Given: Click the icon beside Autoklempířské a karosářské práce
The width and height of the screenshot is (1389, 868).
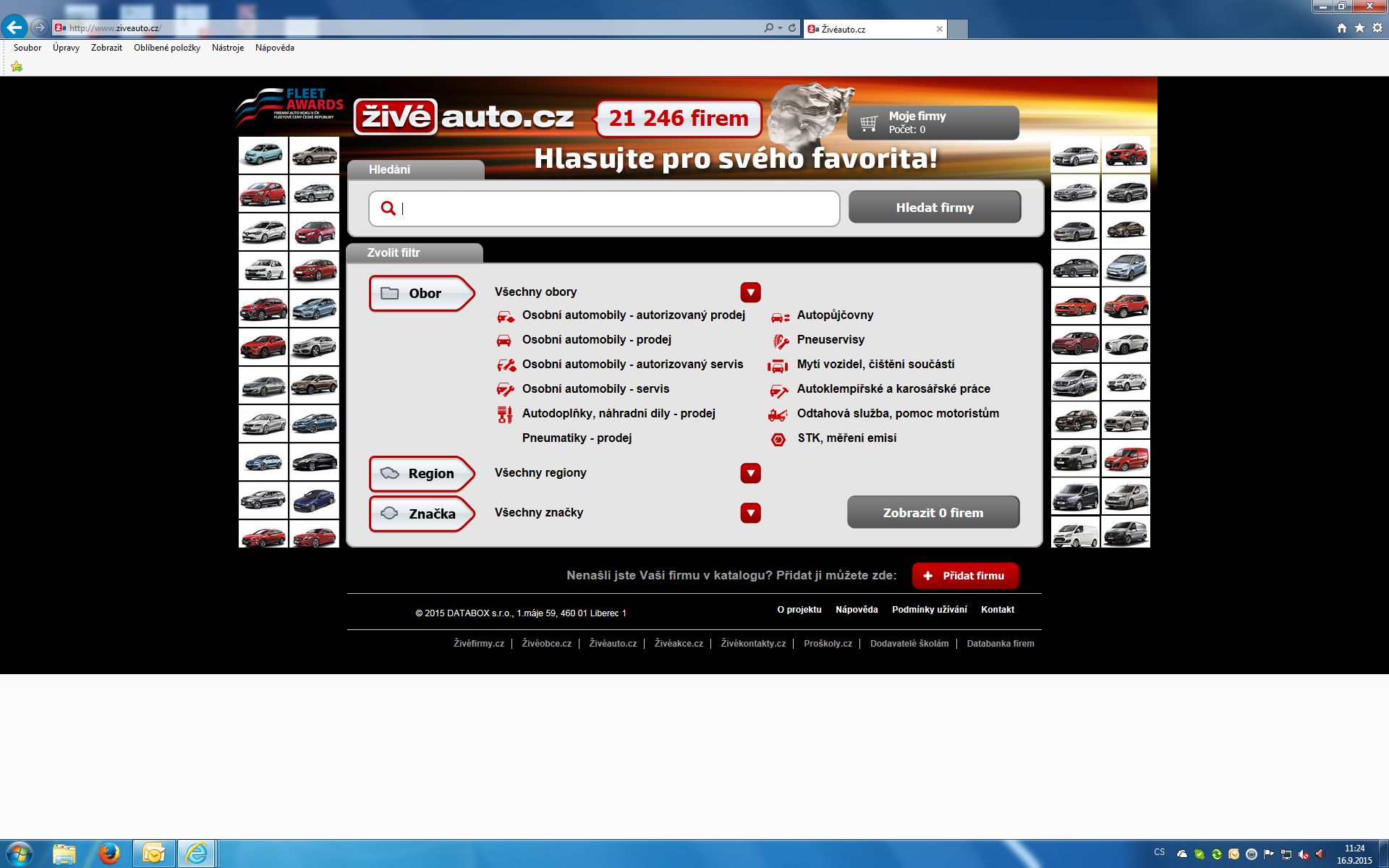Looking at the screenshot, I should (778, 391).
